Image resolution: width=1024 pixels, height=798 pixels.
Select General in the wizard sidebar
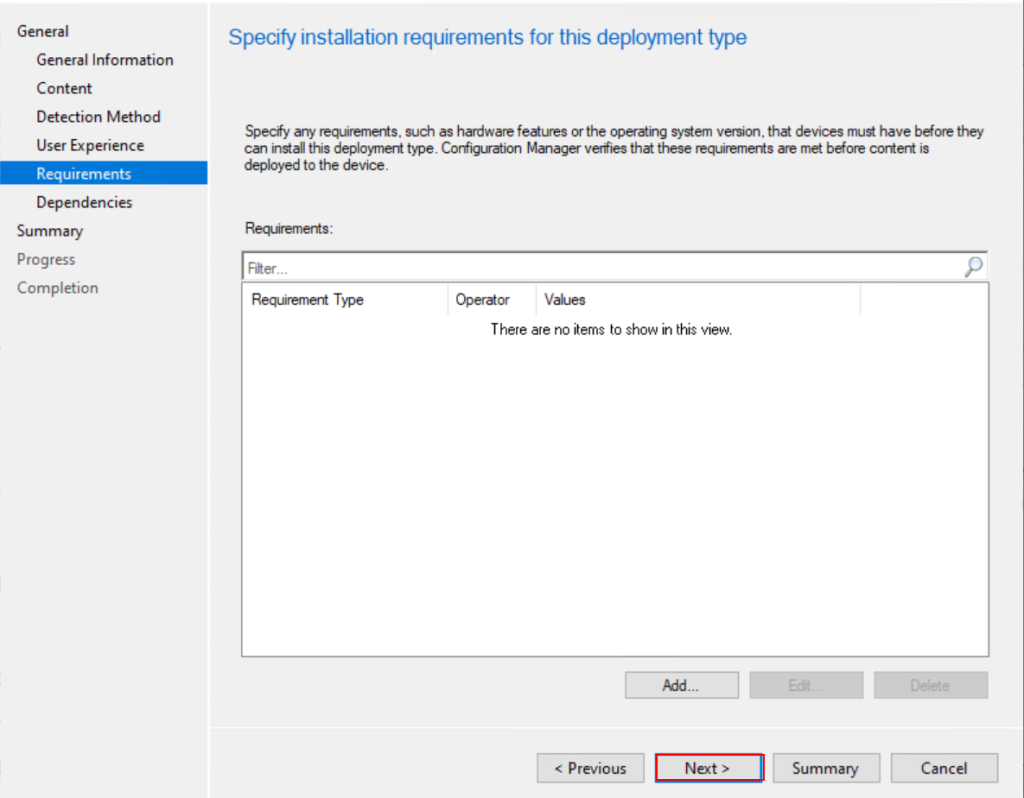coord(43,31)
